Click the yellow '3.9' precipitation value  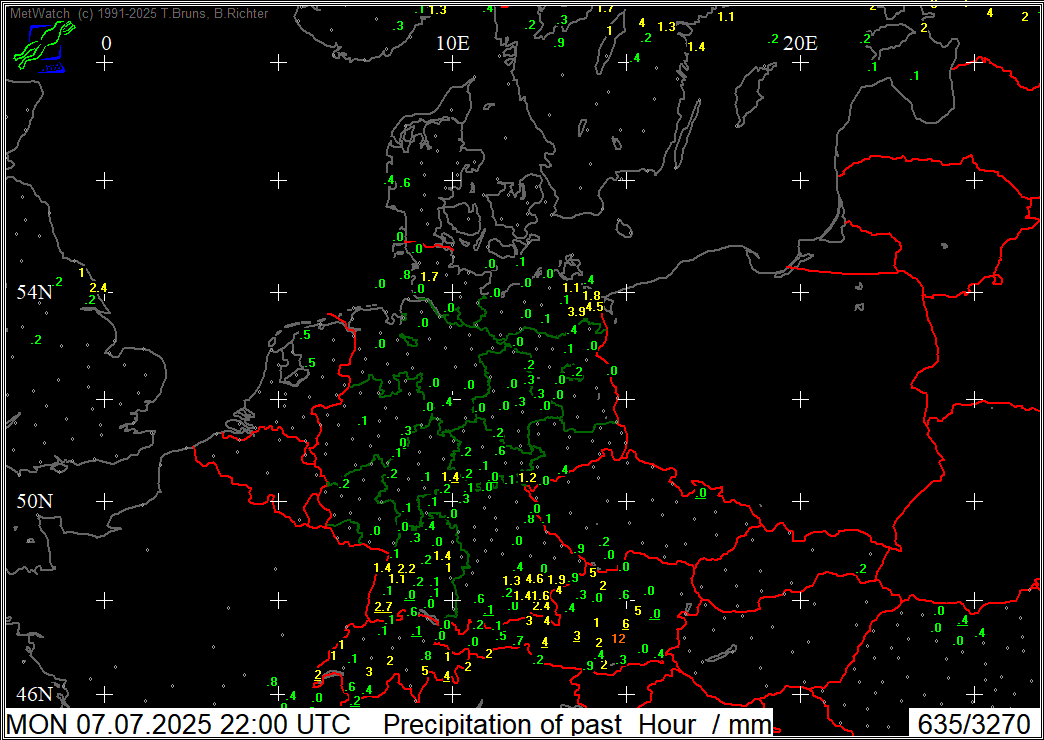[577, 312]
